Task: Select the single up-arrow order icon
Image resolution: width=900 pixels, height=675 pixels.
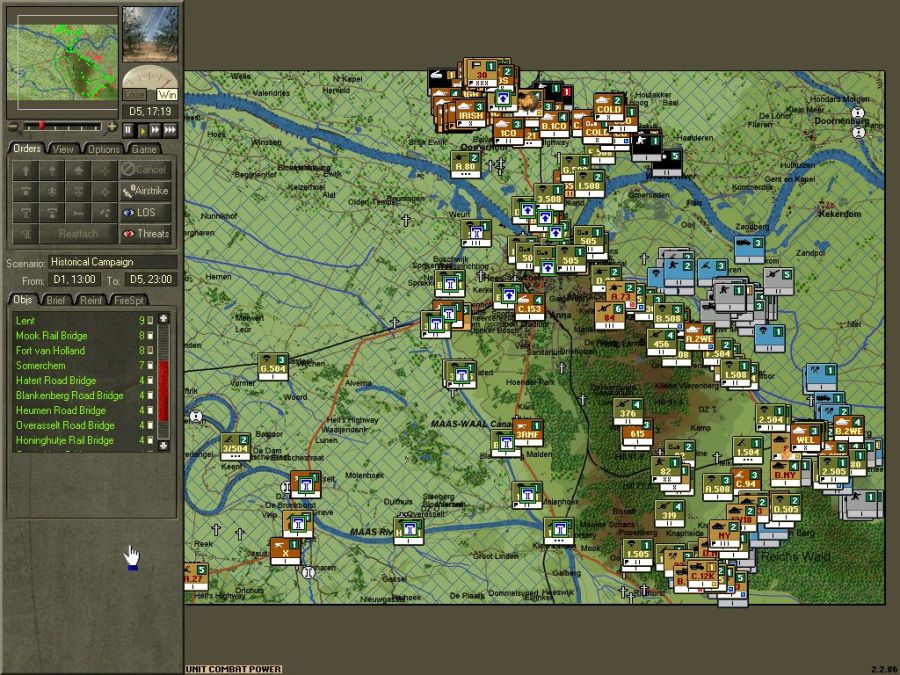Action: (26, 170)
